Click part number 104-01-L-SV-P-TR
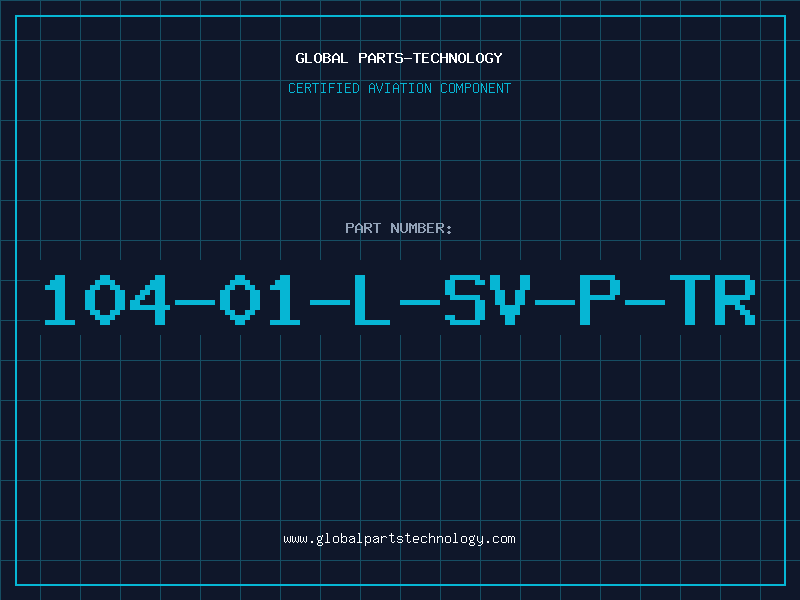The width and height of the screenshot is (800, 600). 400,299
